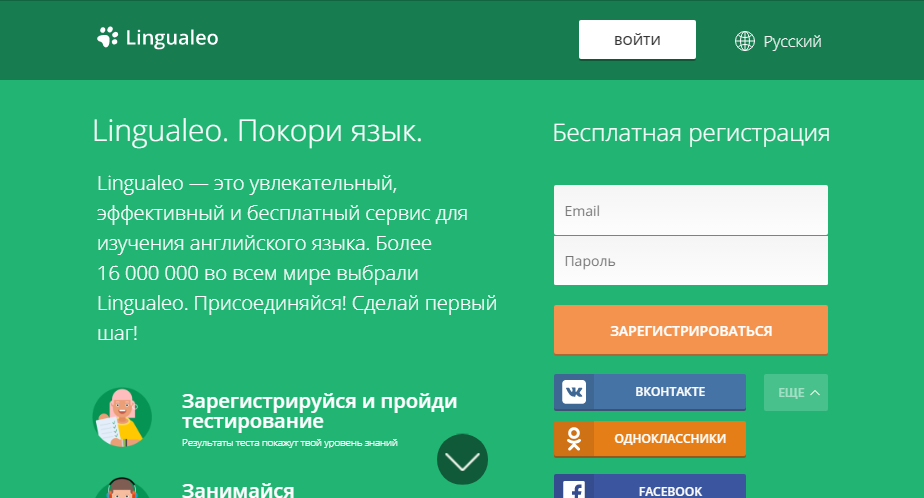924x498 pixels.
Task: Click the headphones character illustration
Action: 122,488
